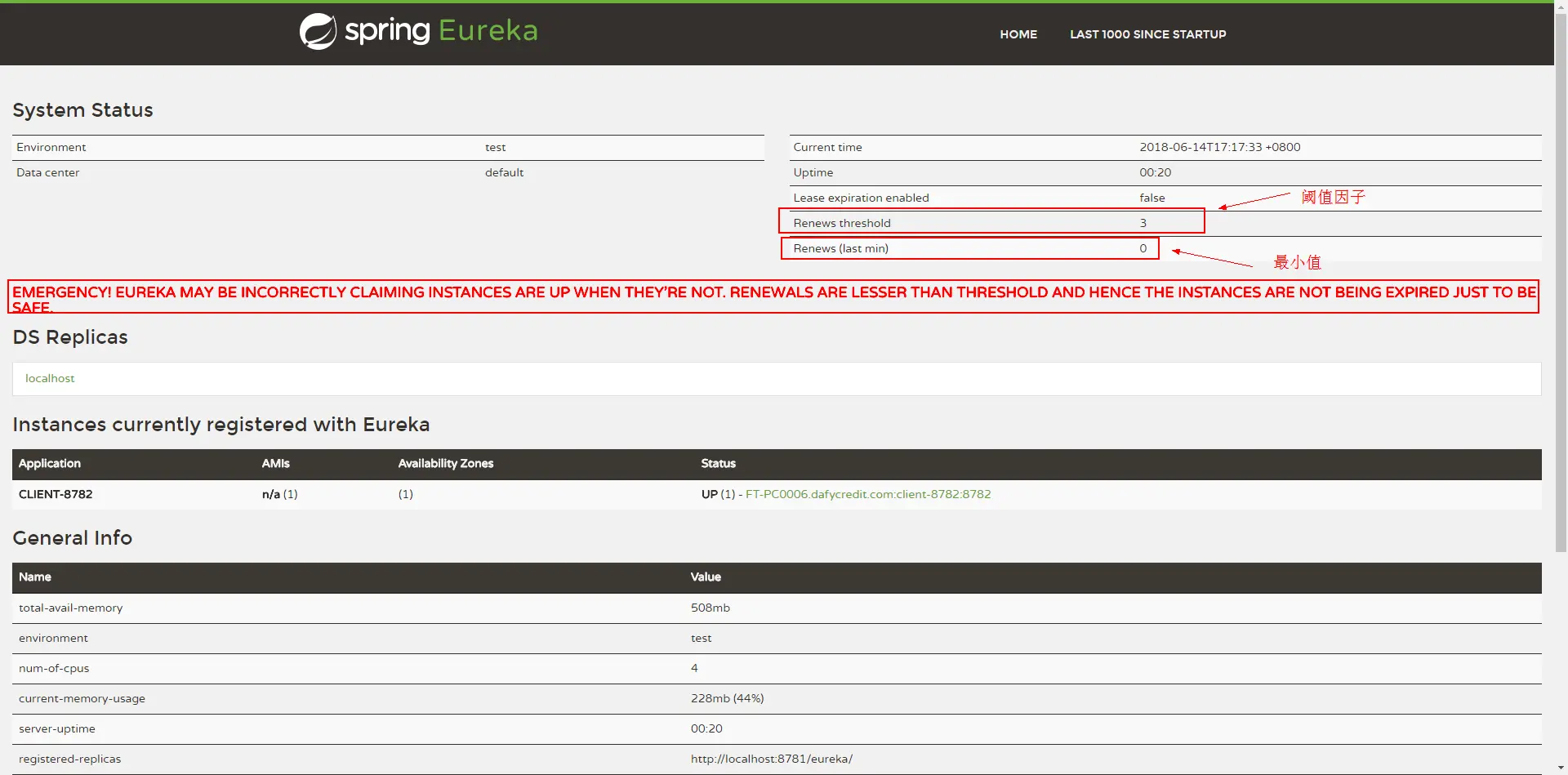Image resolution: width=1568 pixels, height=775 pixels.
Task: Click the System Status heading
Action: point(82,110)
